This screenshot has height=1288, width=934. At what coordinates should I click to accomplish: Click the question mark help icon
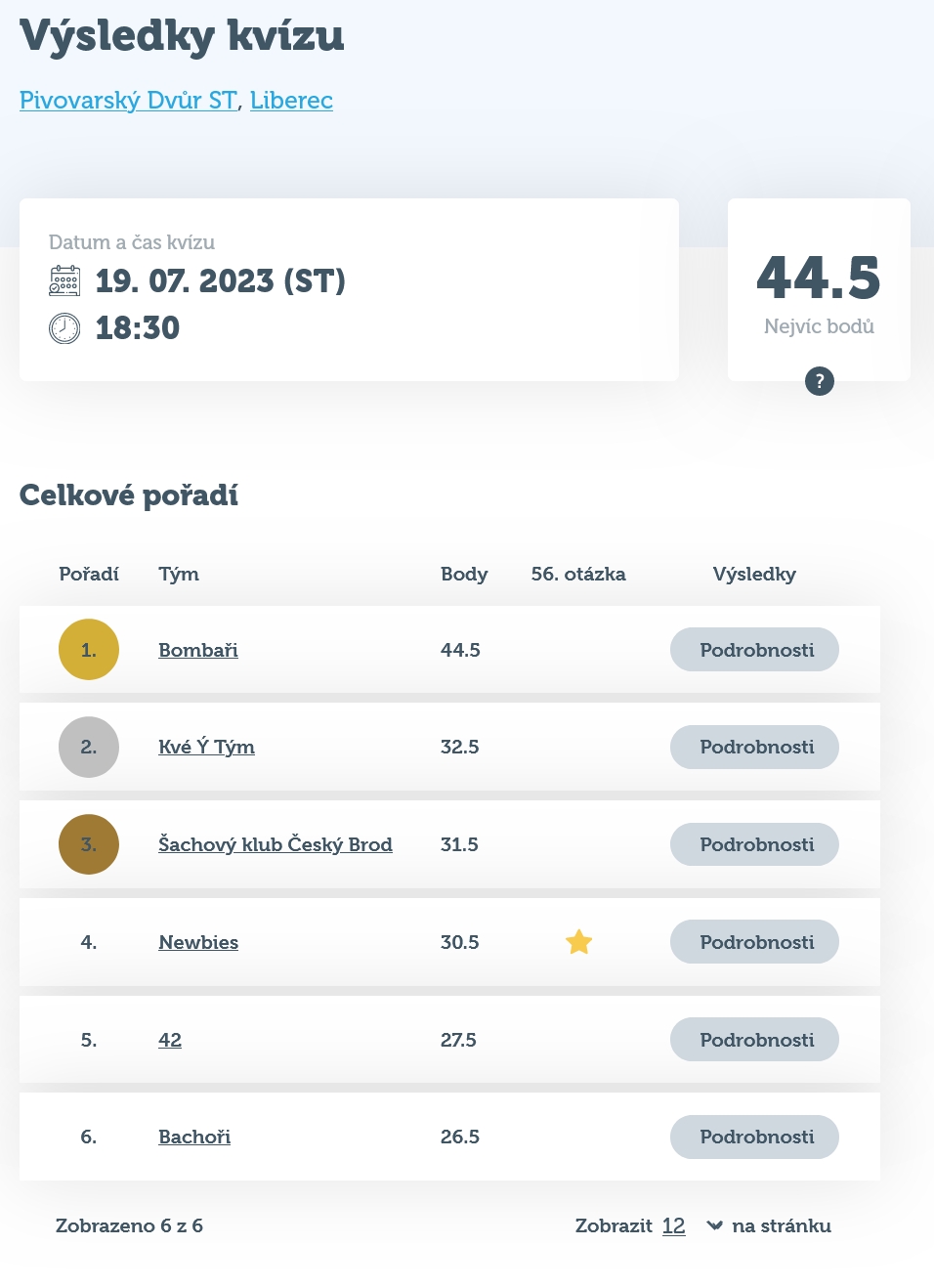pyautogui.click(x=819, y=381)
